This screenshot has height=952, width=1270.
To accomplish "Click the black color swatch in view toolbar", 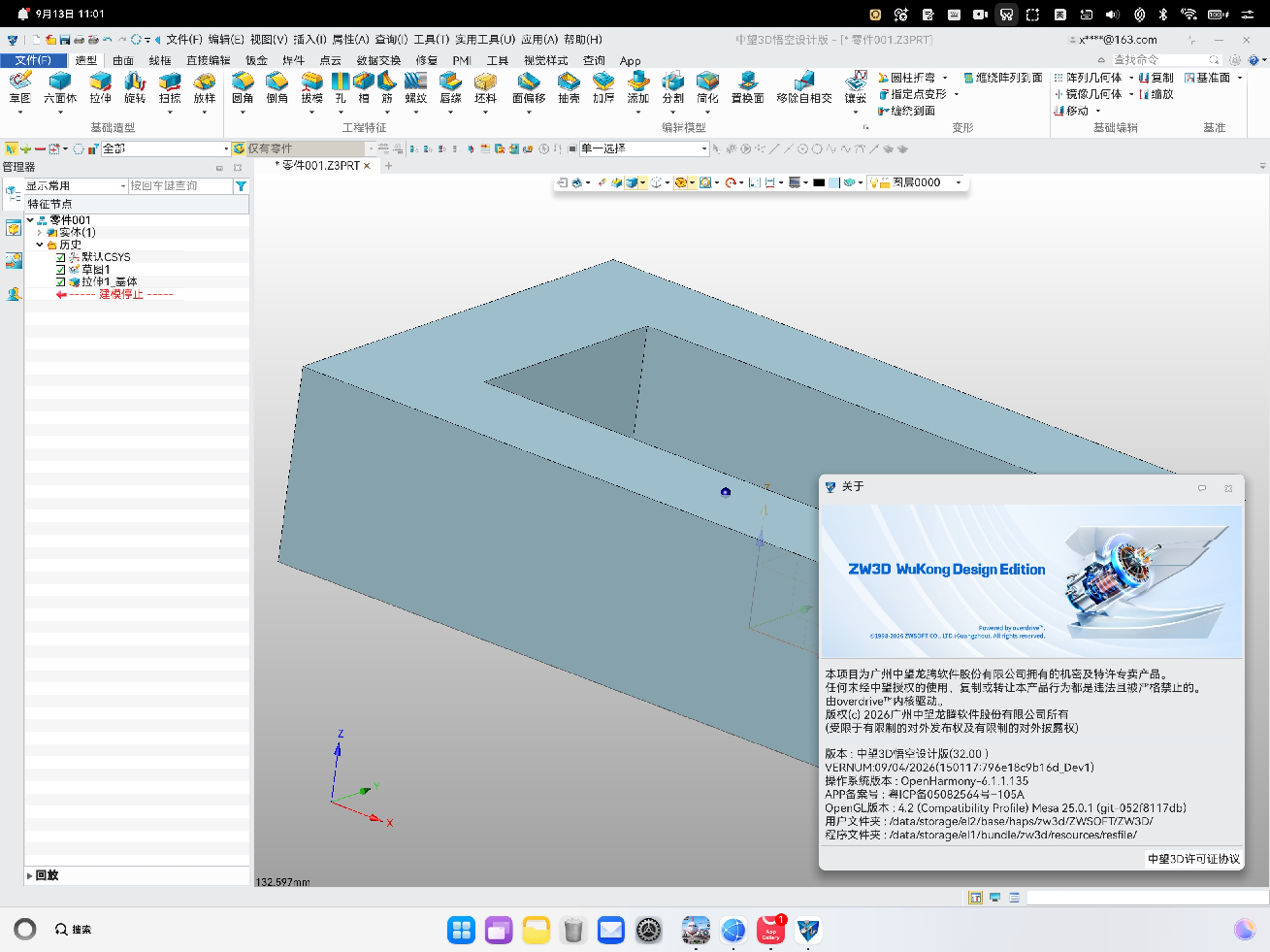I will tap(819, 182).
